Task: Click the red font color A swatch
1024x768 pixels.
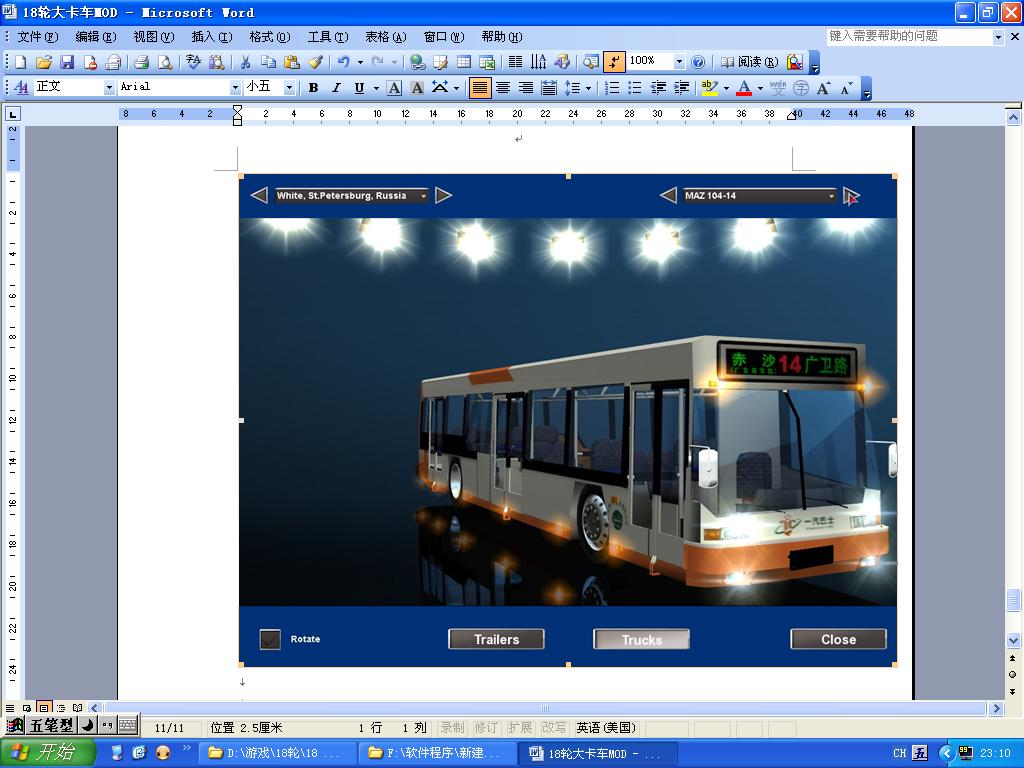Action: (x=743, y=88)
